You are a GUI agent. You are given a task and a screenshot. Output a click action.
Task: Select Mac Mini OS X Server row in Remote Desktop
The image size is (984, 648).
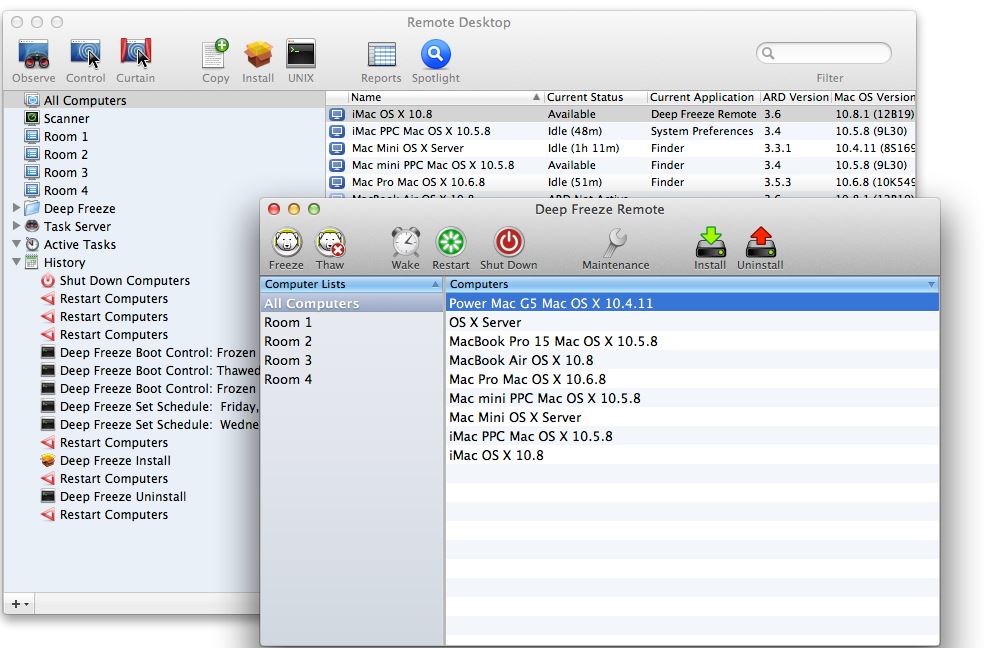(621, 148)
